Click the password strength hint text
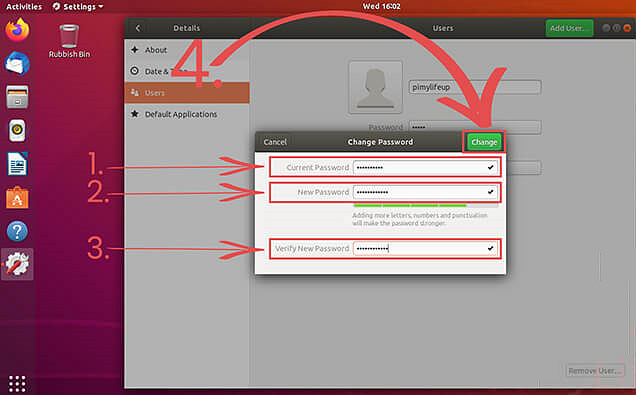This screenshot has width=636, height=395. [420, 219]
